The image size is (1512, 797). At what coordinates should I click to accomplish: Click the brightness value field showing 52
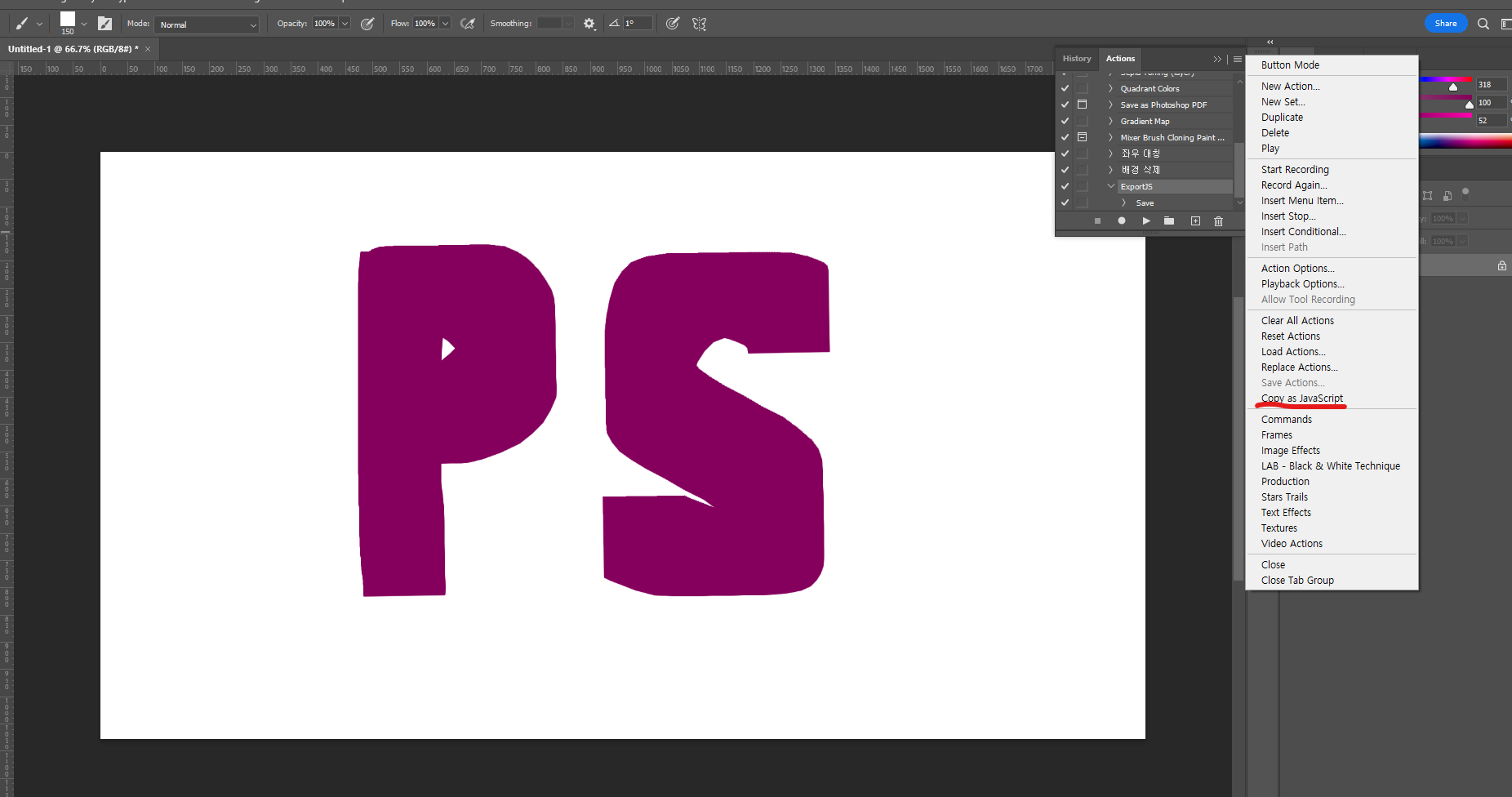pyautogui.click(x=1490, y=121)
